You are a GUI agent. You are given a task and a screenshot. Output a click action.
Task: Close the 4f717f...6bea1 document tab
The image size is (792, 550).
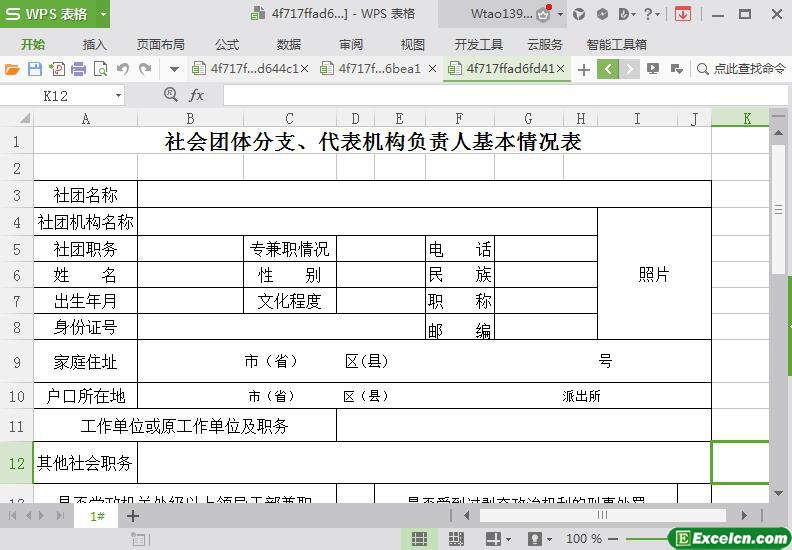(x=432, y=69)
